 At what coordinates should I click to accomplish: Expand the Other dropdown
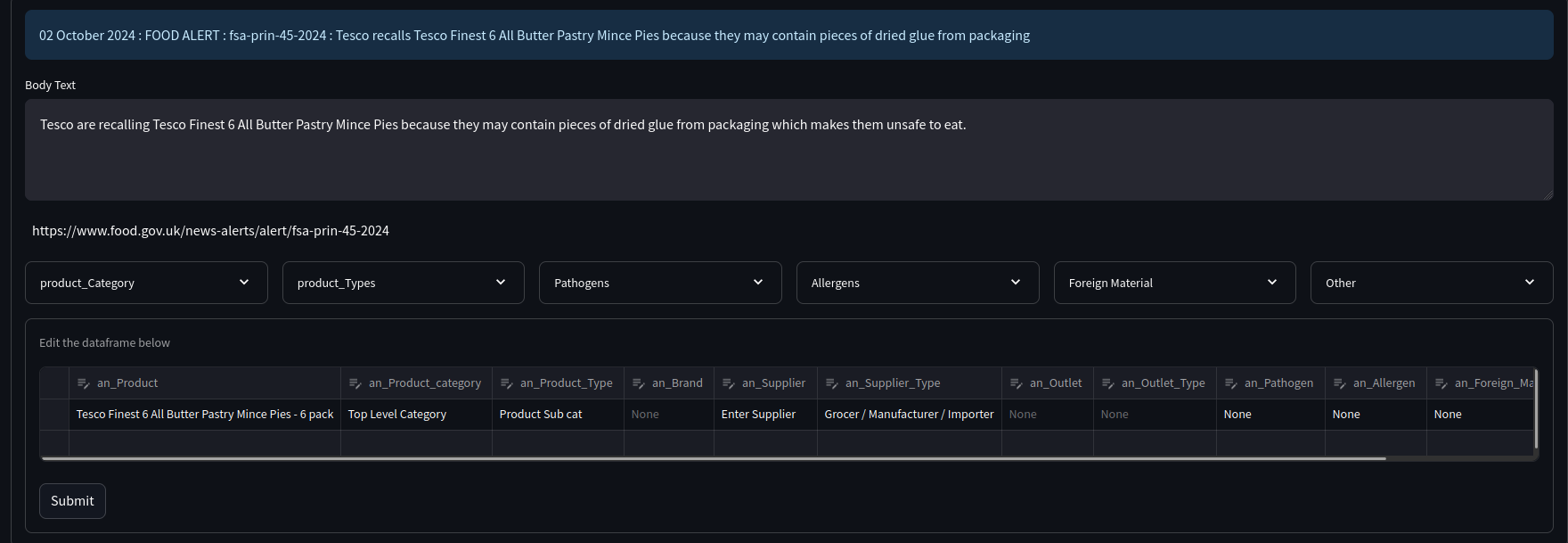click(1431, 283)
